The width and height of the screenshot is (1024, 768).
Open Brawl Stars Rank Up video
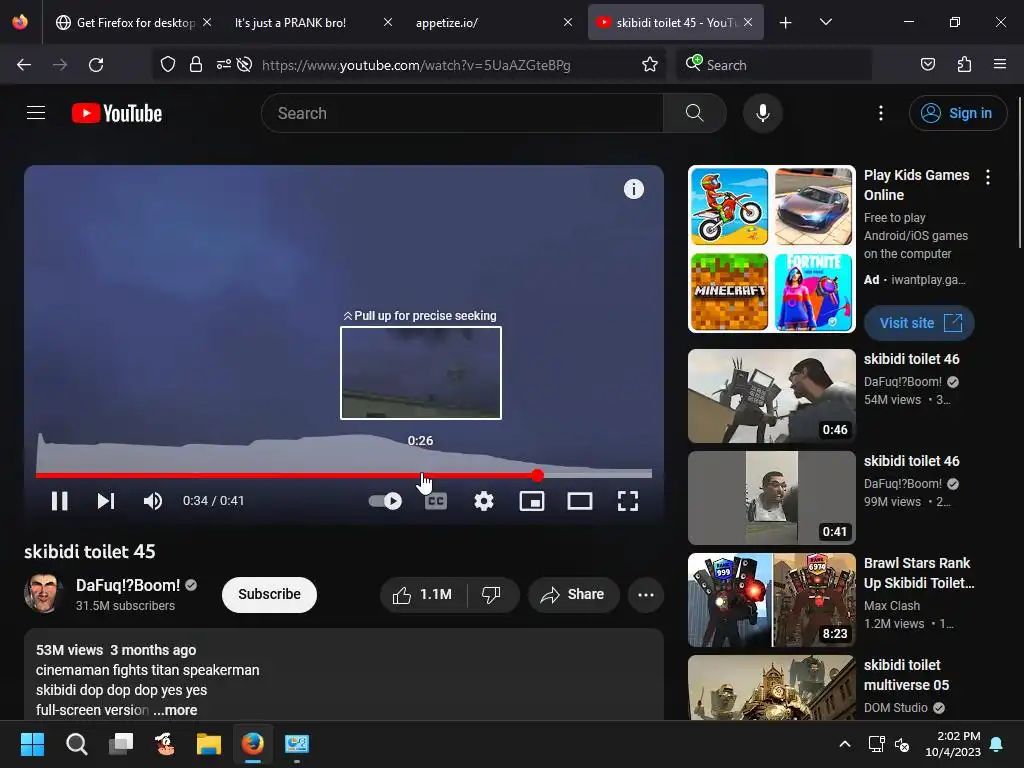pos(771,600)
